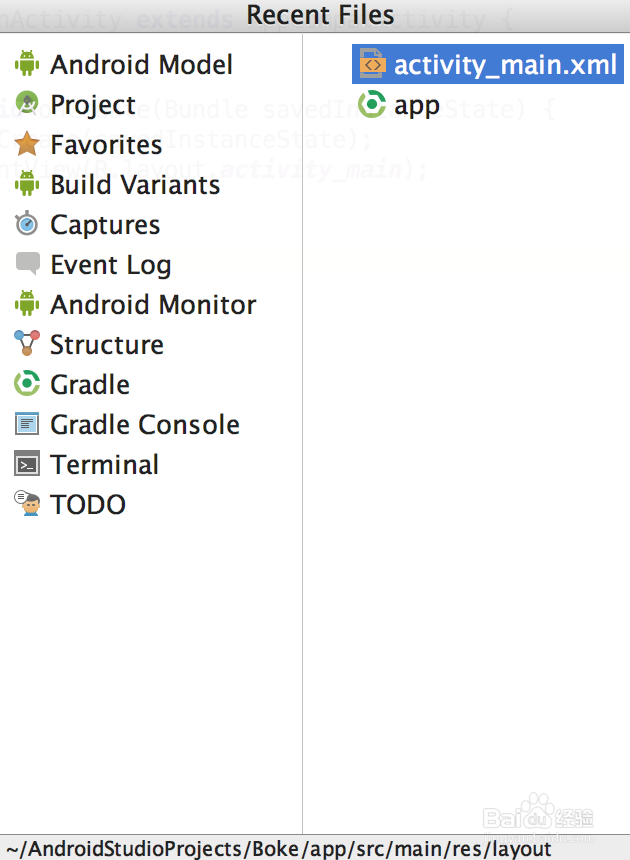630x860 pixels.
Task: Click the Favorites label text
Action: (x=106, y=144)
